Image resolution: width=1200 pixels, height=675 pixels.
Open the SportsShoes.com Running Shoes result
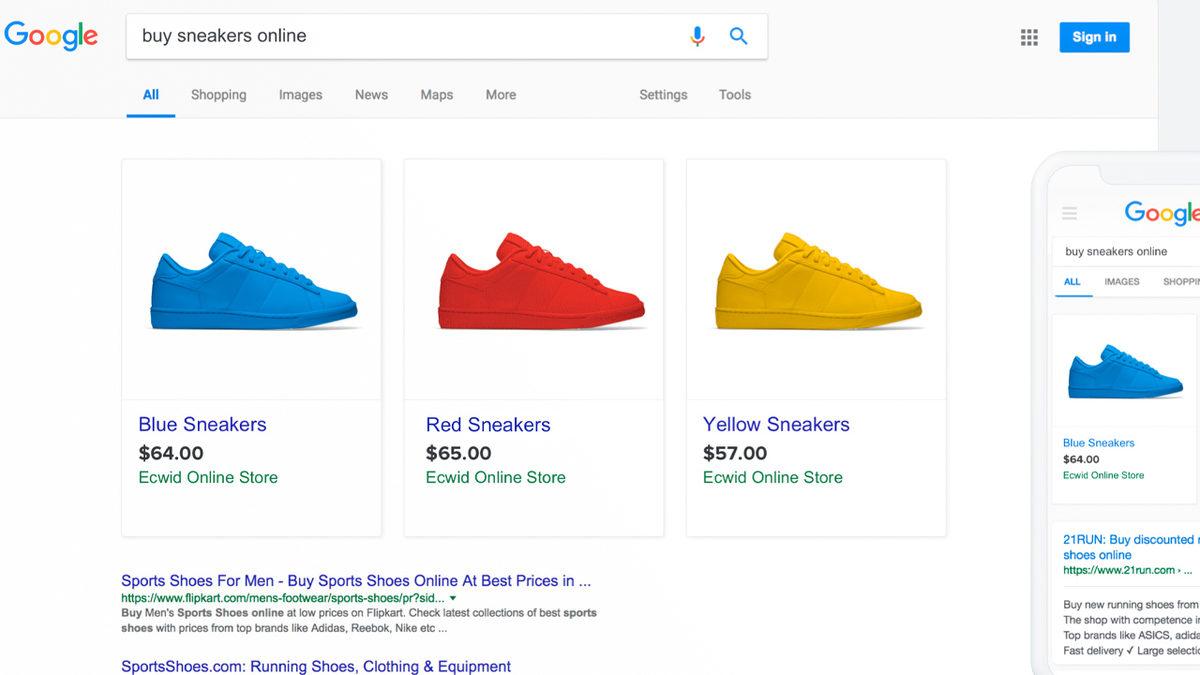(316, 666)
